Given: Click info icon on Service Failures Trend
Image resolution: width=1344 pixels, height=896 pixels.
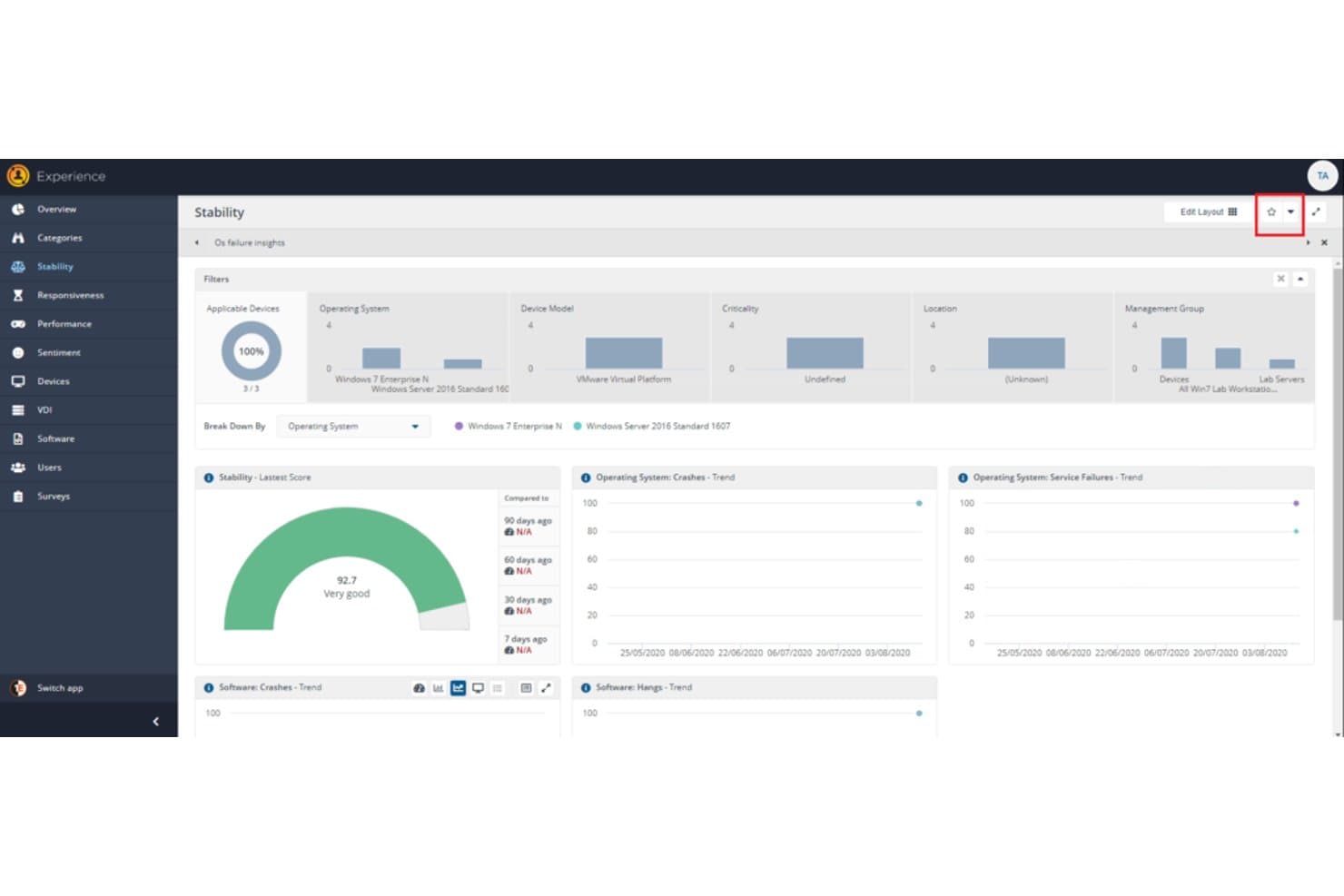Looking at the screenshot, I should [963, 478].
